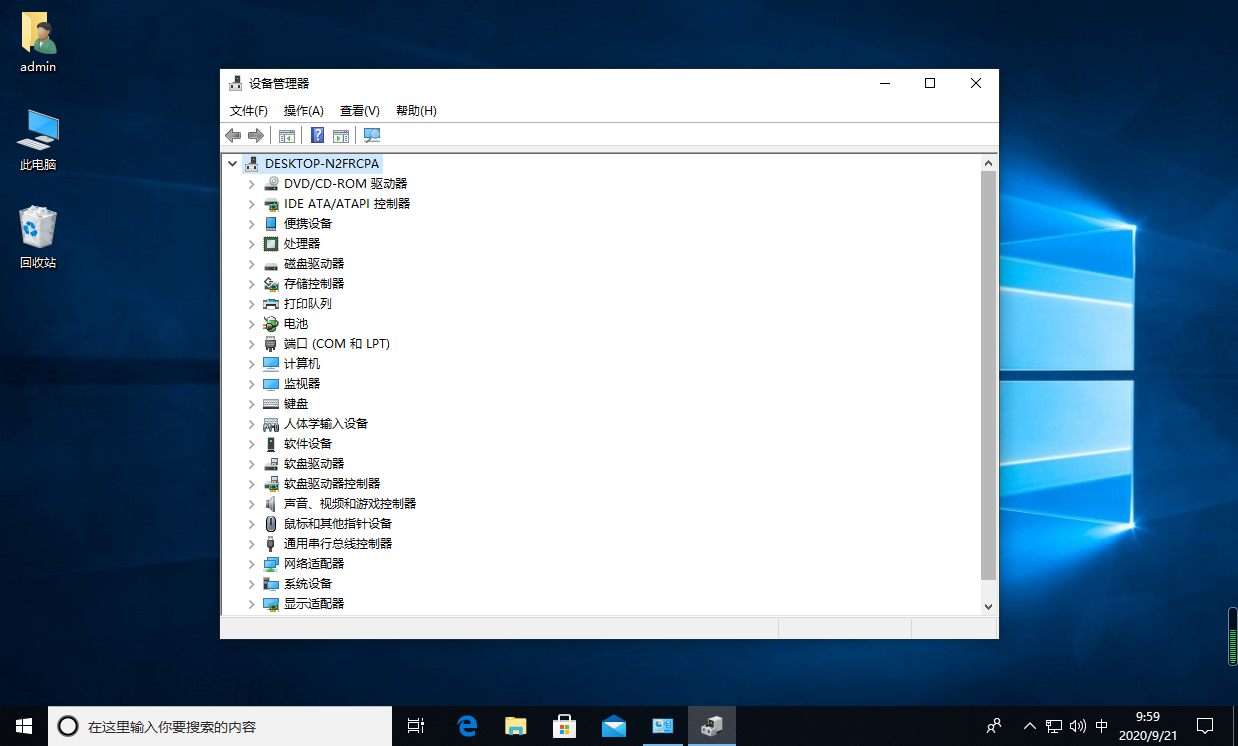
Task: Click the Windows Start button
Action: coord(24,726)
